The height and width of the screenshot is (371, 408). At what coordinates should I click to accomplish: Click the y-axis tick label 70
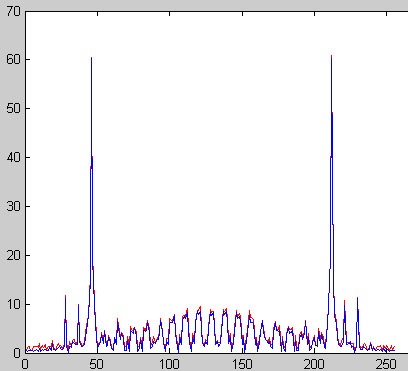[x=13, y=11]
